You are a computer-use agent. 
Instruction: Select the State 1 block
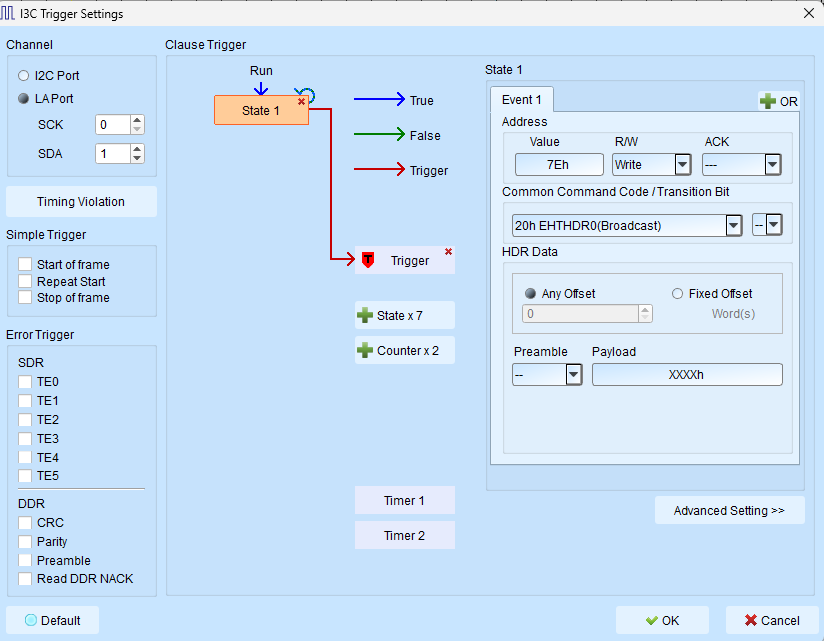pos(261,110)
